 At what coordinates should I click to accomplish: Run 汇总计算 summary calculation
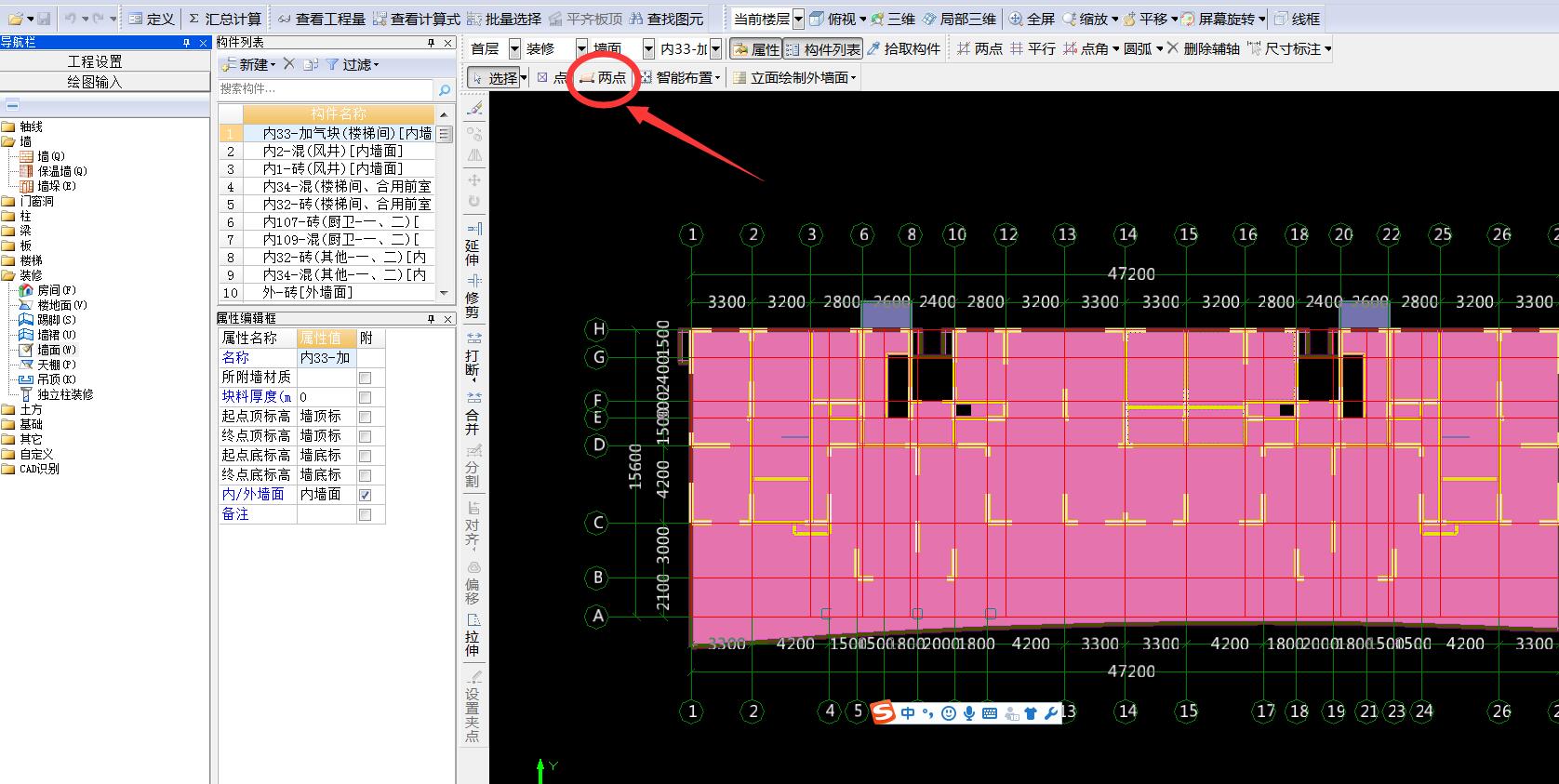click(224, 19)
